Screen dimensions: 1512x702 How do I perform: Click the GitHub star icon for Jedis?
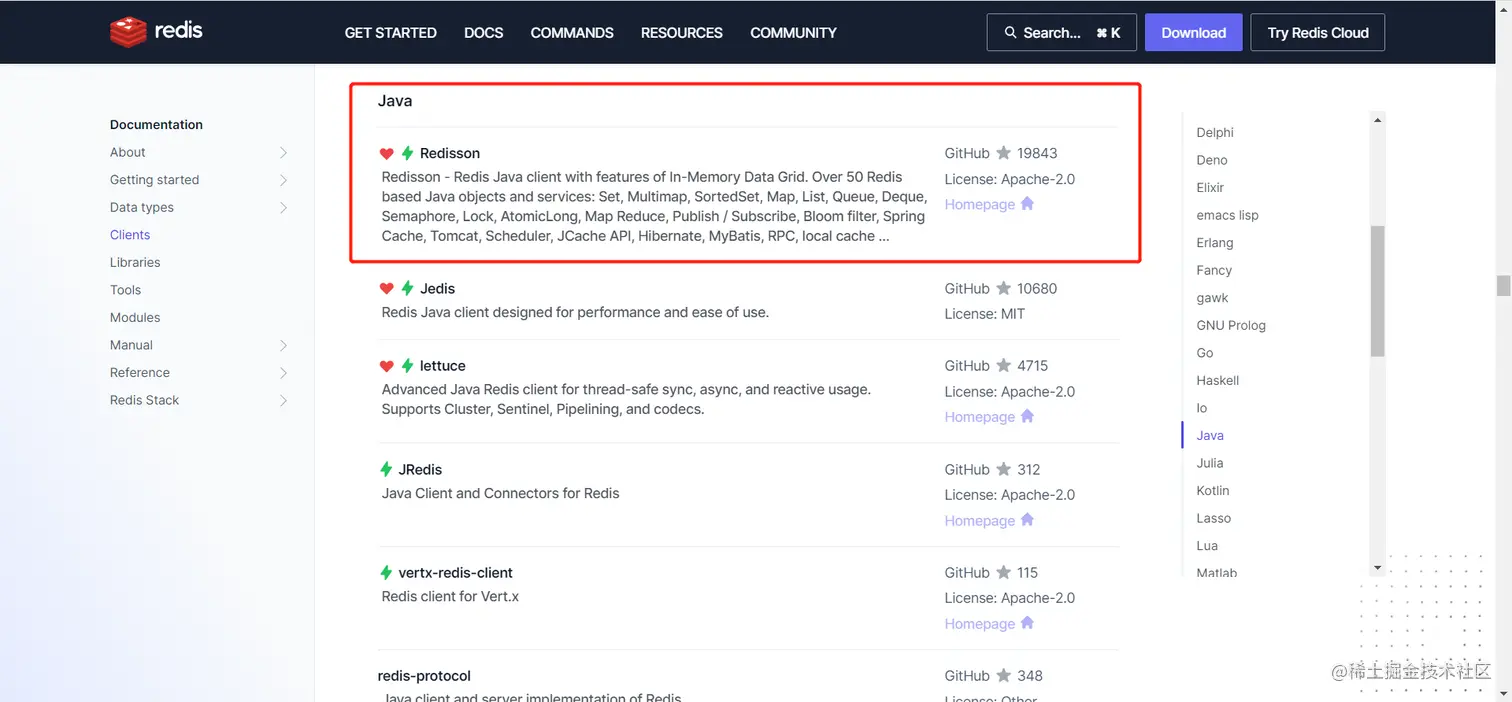tap(1004, 288)
